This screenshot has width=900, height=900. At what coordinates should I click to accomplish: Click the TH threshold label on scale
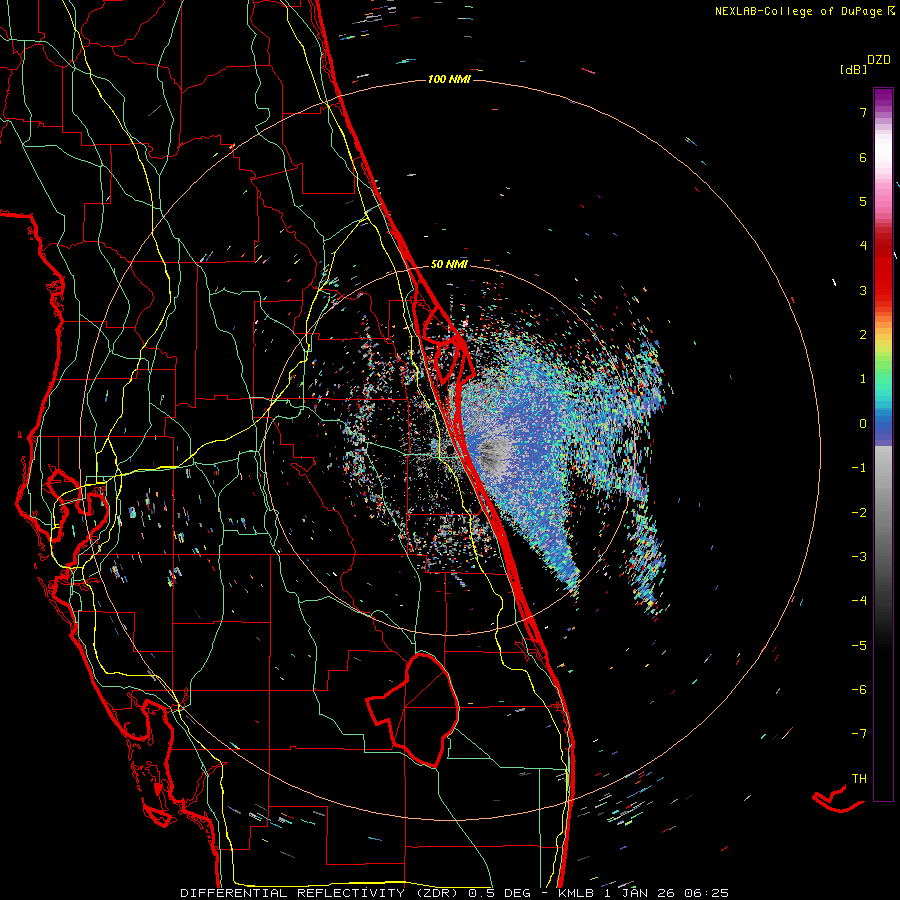(859, 778)
